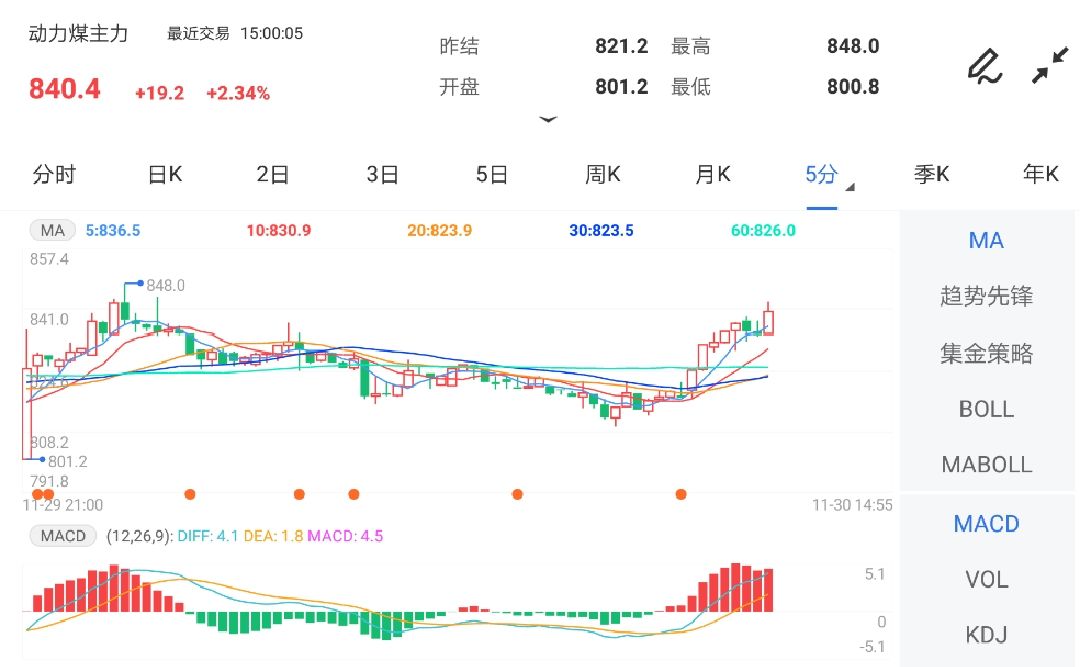Open the 季K chart tab
This screenshot has width=1080, height=667.
point(931,174)
